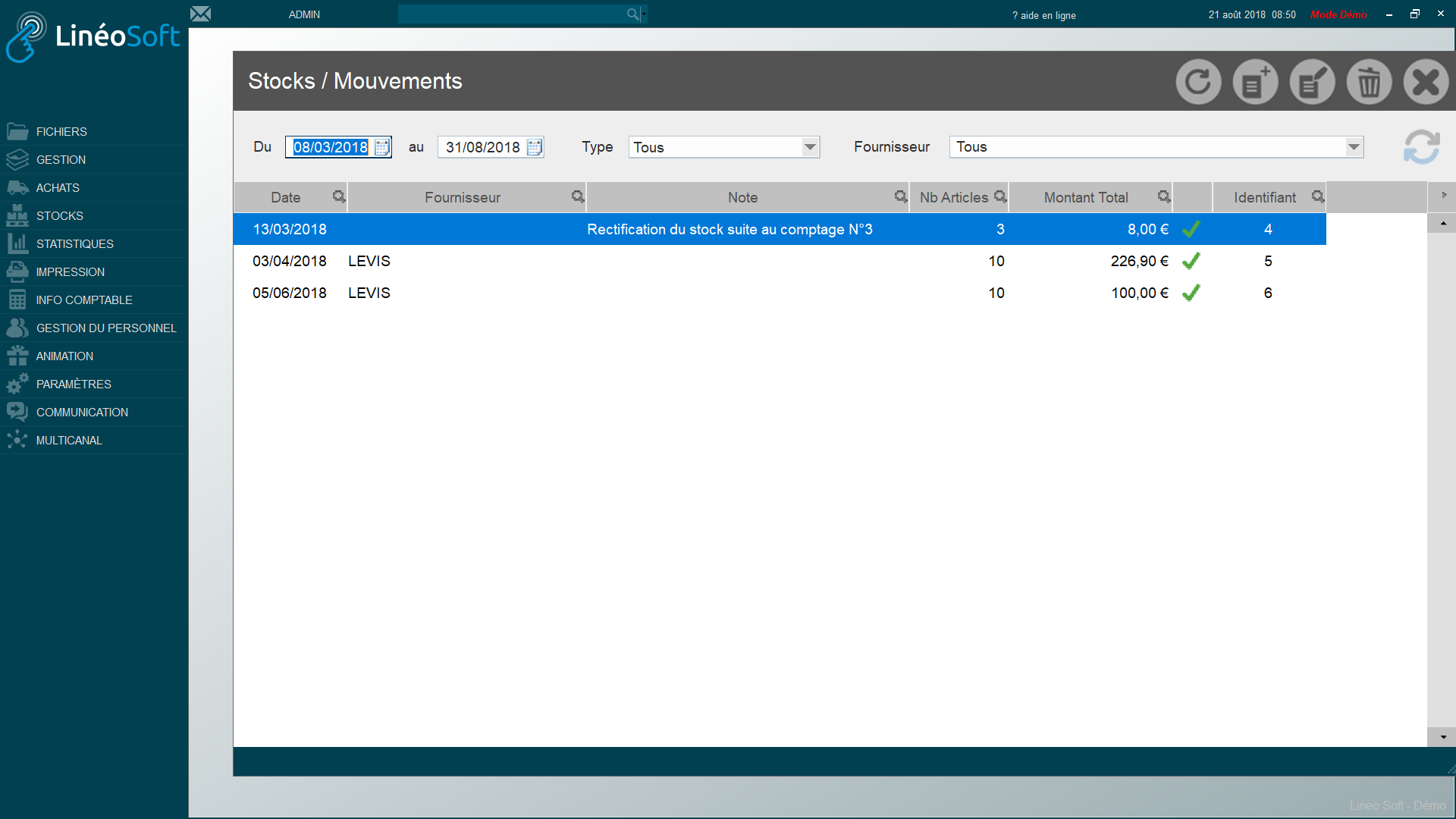Filter the Fournisseur column via search icon

[578, 197]
